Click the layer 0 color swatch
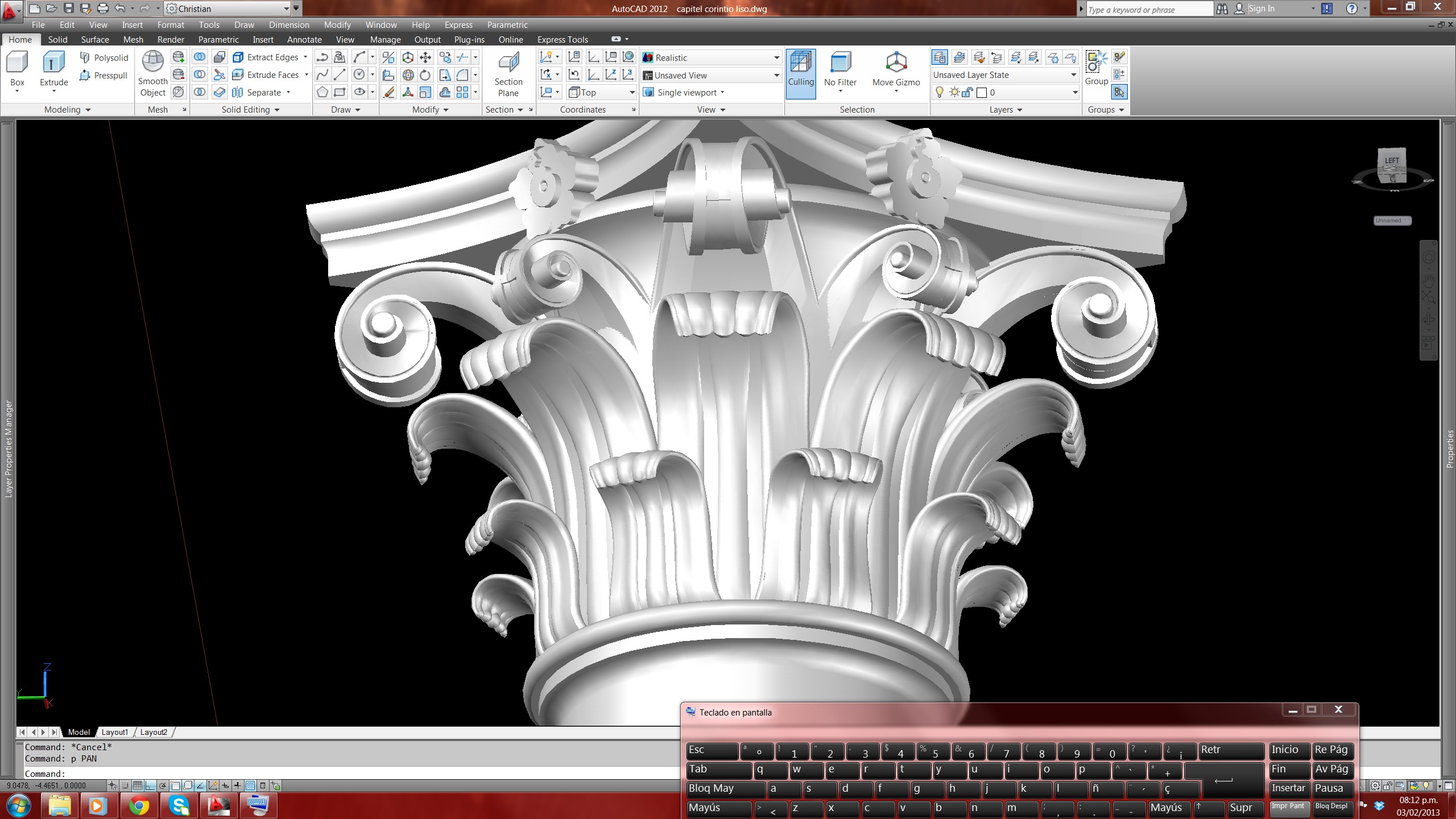Image resolution: width=1456 pixels, height=819 pixels. [x=981, y=93]
